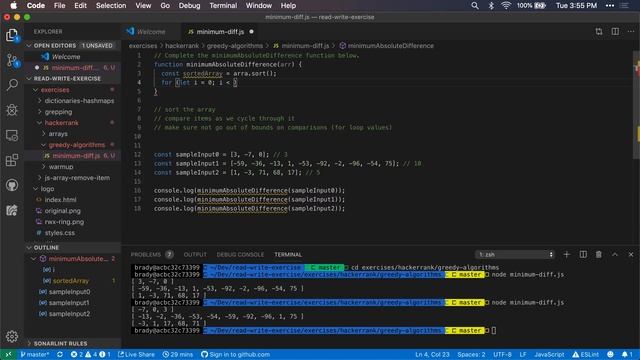Switch to the Debug Console tab
Image resolution: width=640 pixels, height=360 pixels.
(240, 254)
